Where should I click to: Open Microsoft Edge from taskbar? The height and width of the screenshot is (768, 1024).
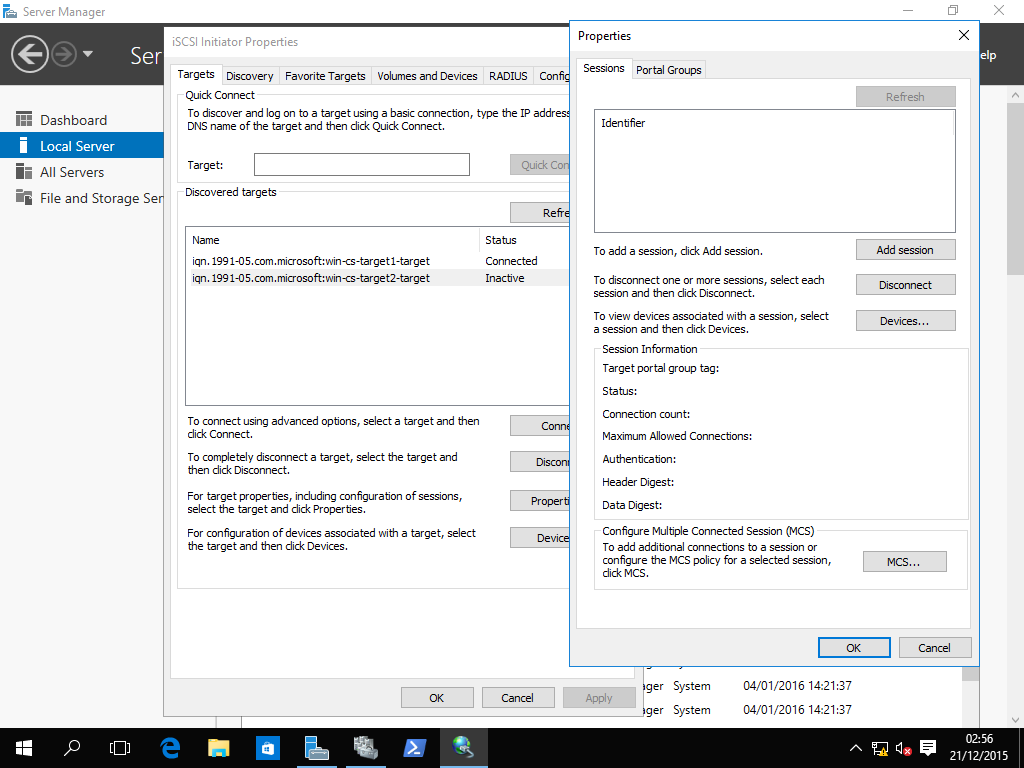[x=170, y=747]
